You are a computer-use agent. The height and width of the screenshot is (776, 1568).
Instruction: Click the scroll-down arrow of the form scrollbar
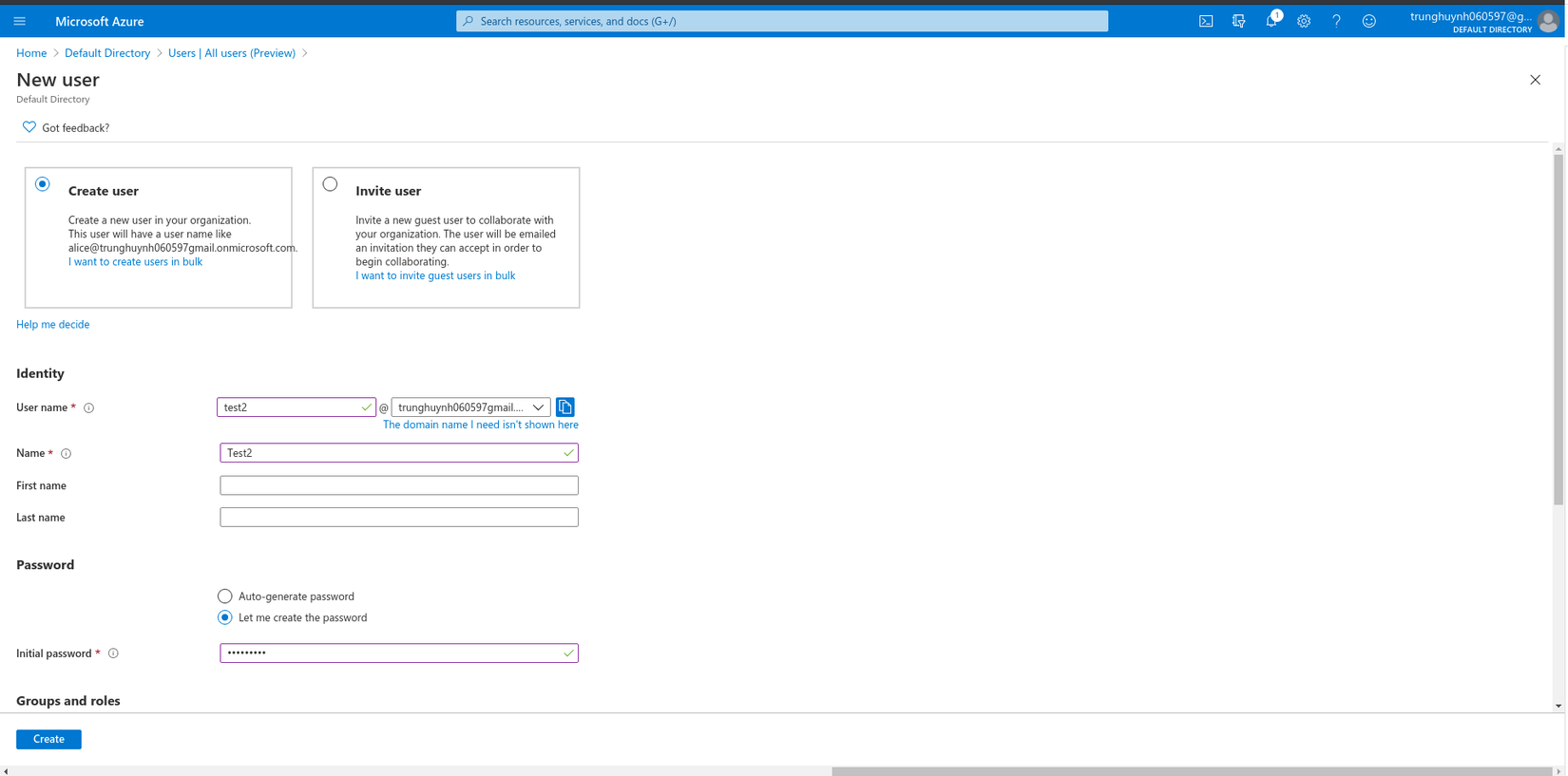(1558, 707)
